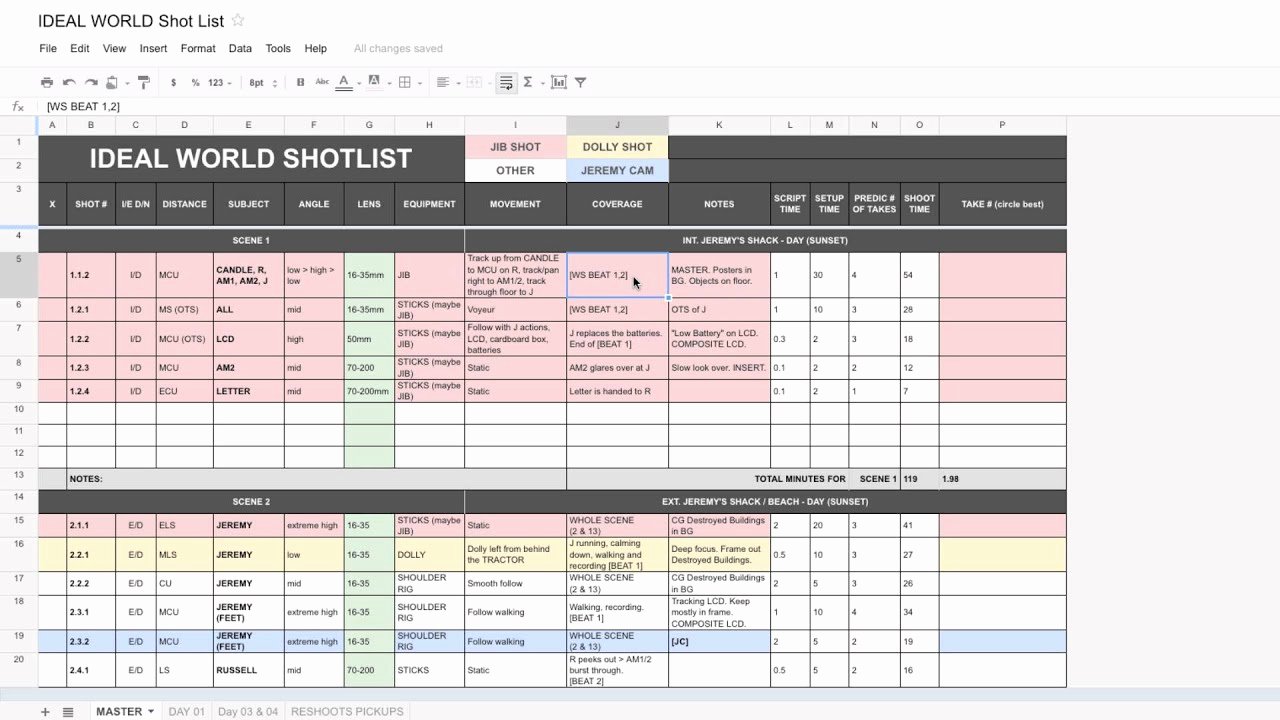Undo the last change

(69, 82)
